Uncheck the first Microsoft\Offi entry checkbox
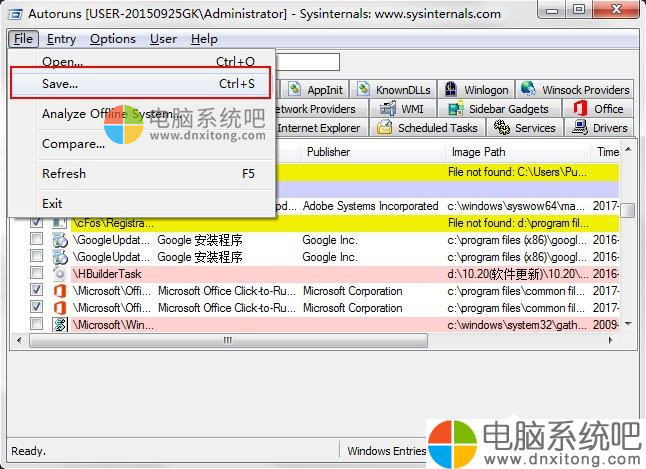This screenshot has width=646, height=469. point(36,290)
